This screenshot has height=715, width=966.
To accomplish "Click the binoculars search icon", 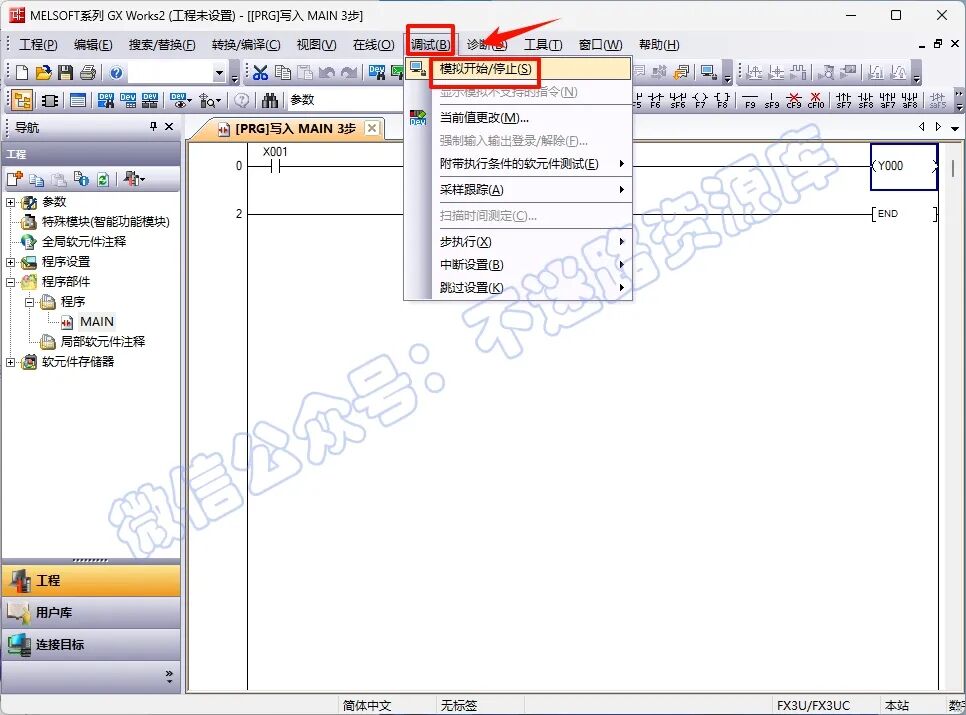I will (270, 100).
